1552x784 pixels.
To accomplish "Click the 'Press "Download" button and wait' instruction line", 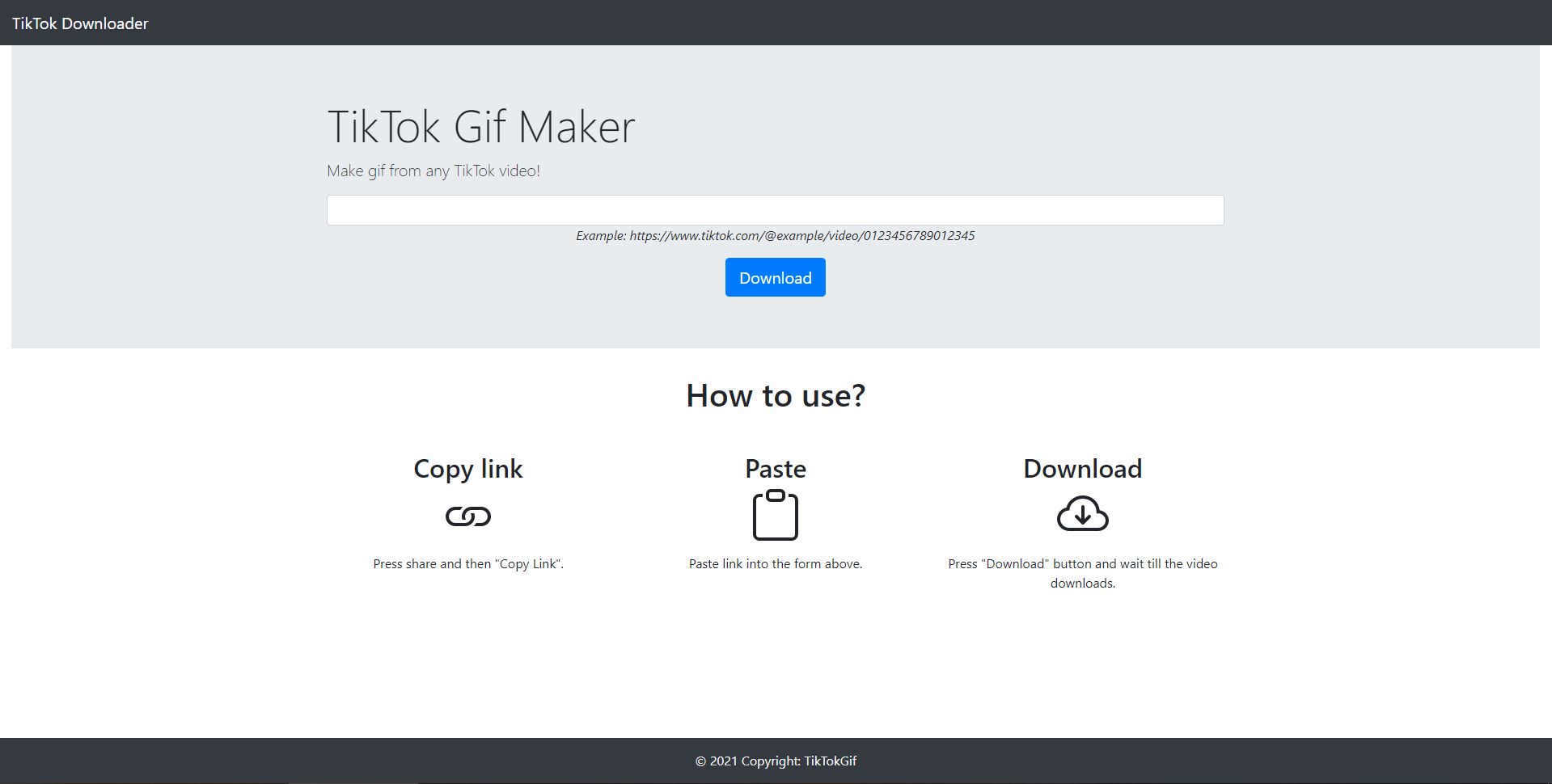I will (1082, 564).
